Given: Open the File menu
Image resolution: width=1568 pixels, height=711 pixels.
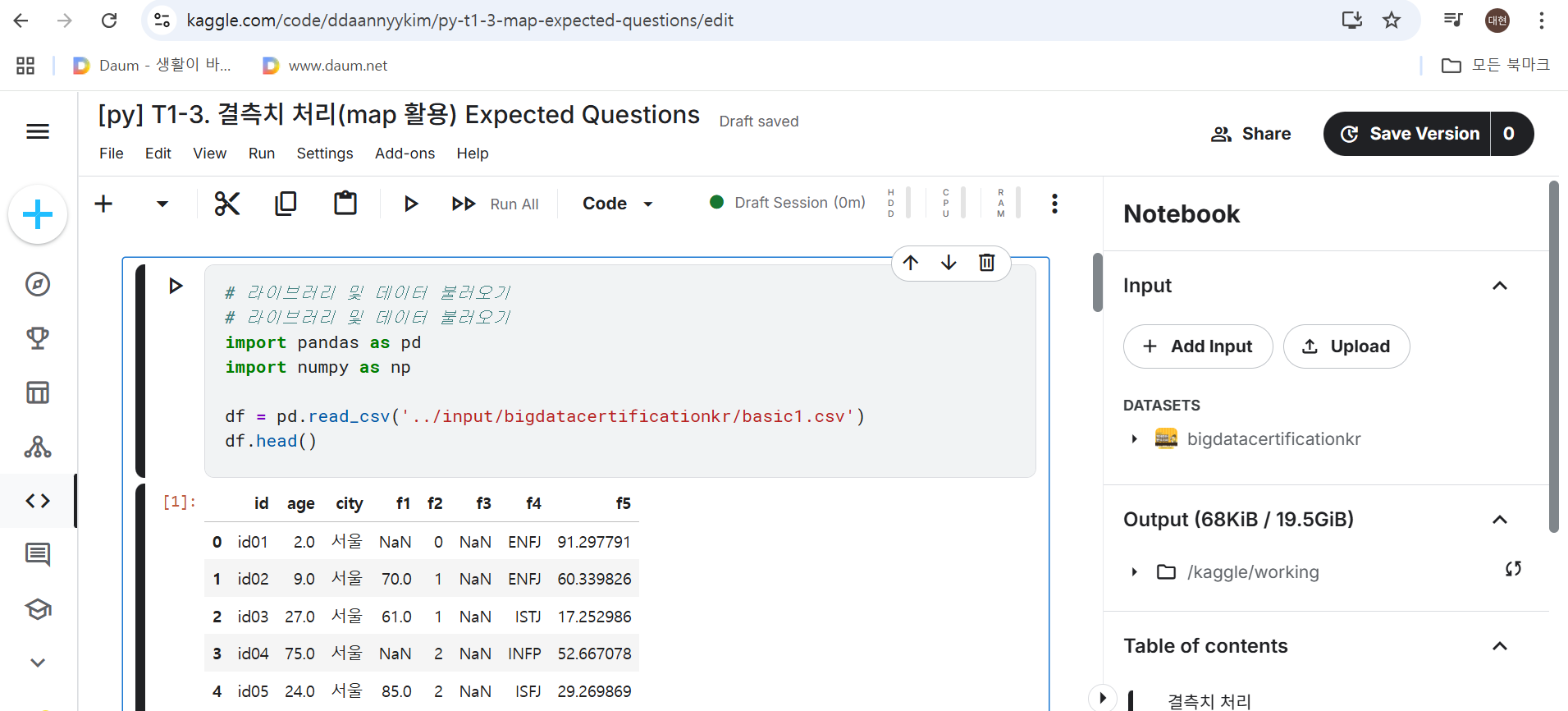Looking at the screenshot, I should (112, 154).
